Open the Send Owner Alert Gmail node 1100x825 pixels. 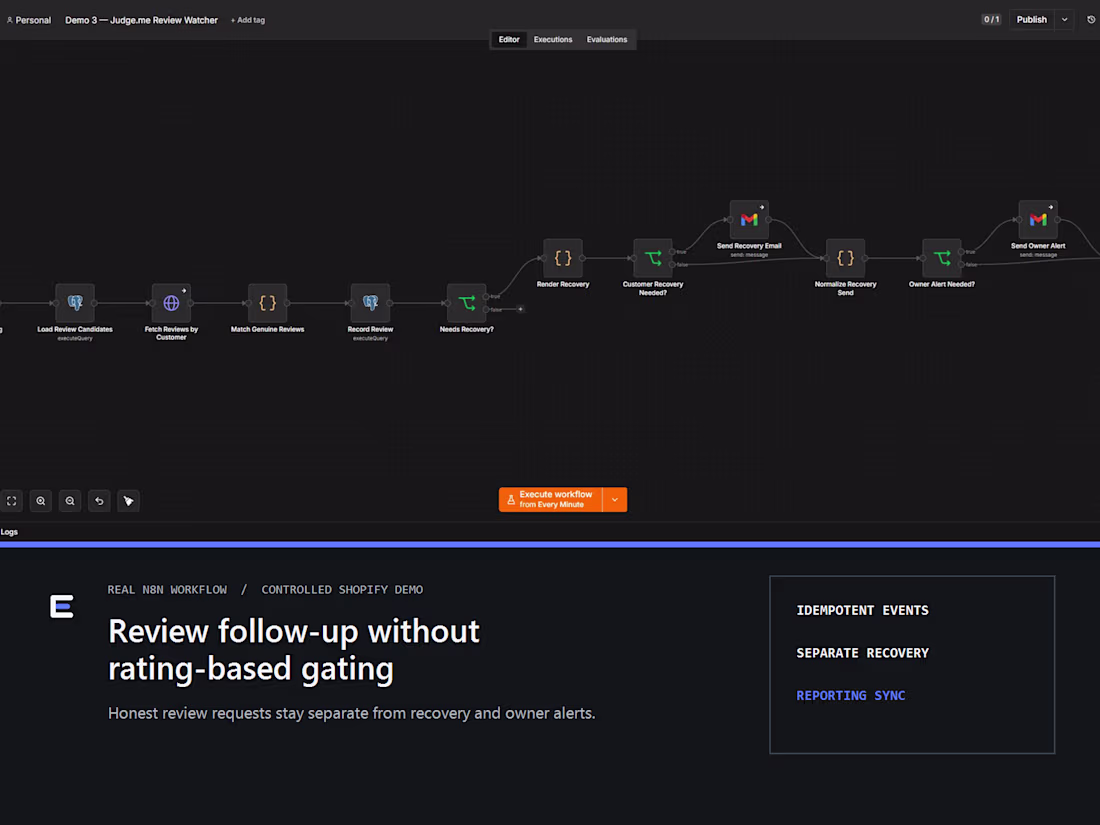click(x=1038, y=220)
